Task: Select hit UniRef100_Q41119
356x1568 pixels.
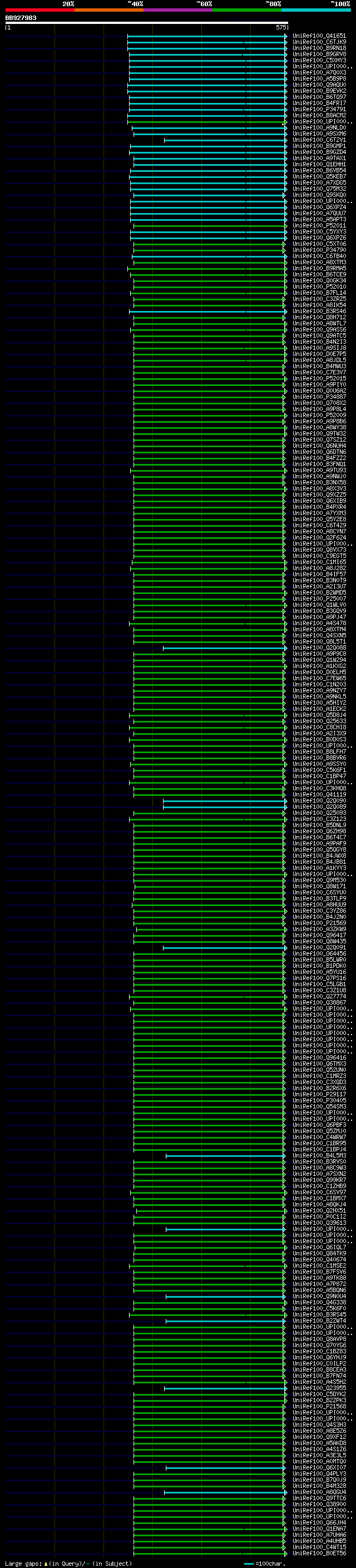Action: (x=319, y=794)
